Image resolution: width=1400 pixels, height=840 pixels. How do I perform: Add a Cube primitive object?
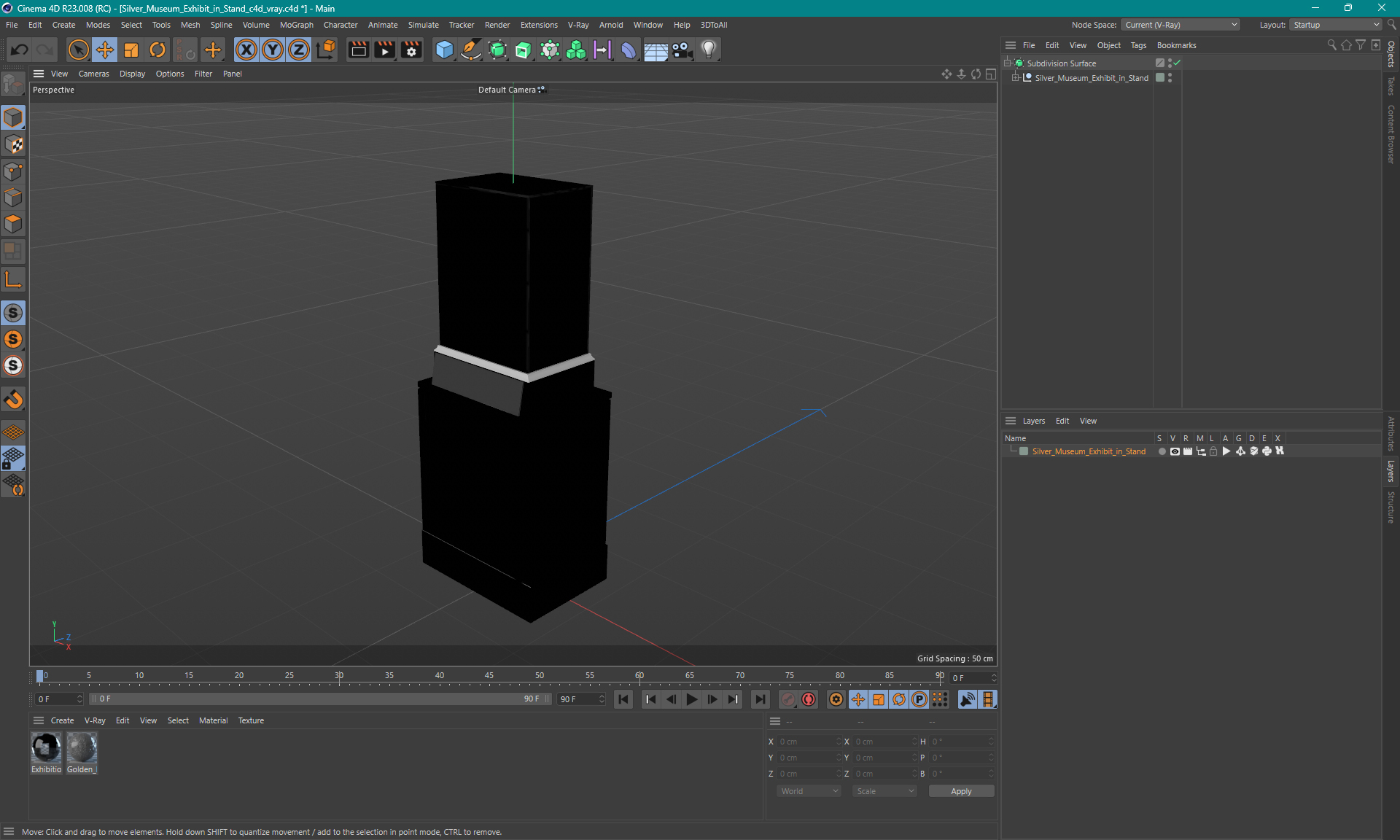point(444,50)
